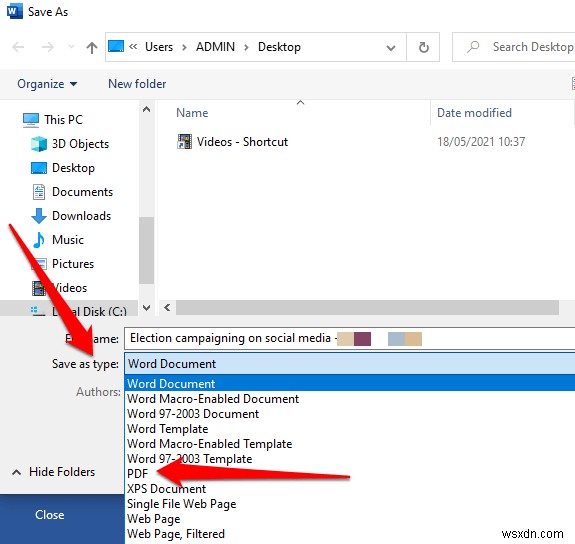Open the Organize menu
The image size is (575, 544).
pos(47,84)
